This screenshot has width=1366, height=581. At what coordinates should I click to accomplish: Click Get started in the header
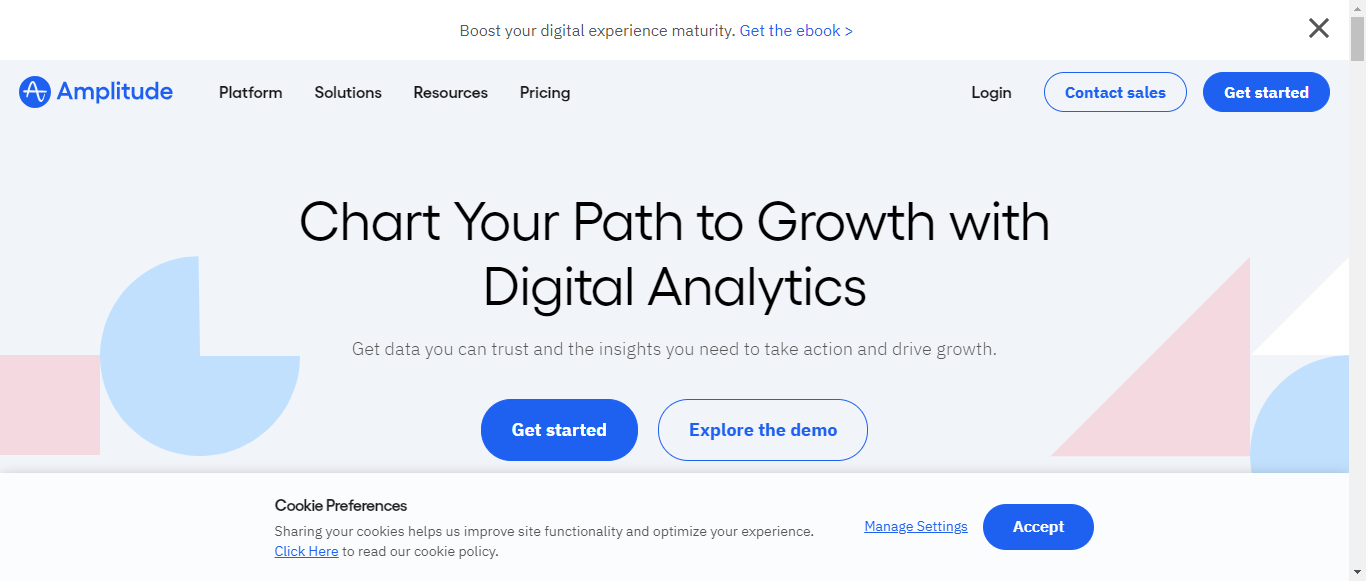(x=1266, y=92)
